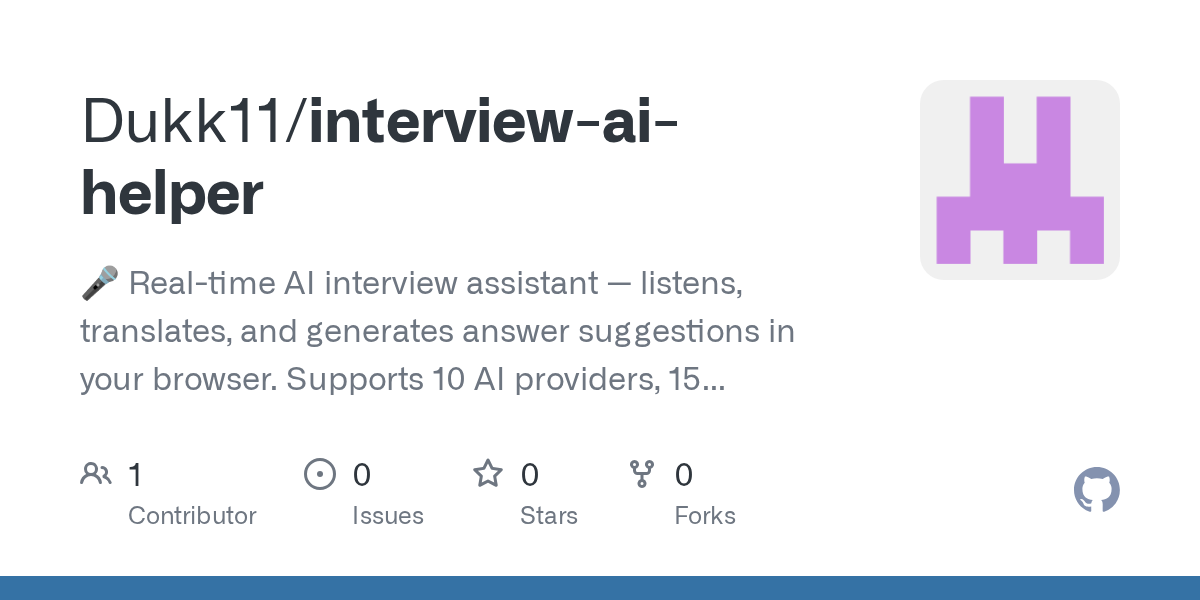The width and height of the screenshot is (1200, 600).
Task: Click the stars count beside star icon
Action: tap(530, 475)
